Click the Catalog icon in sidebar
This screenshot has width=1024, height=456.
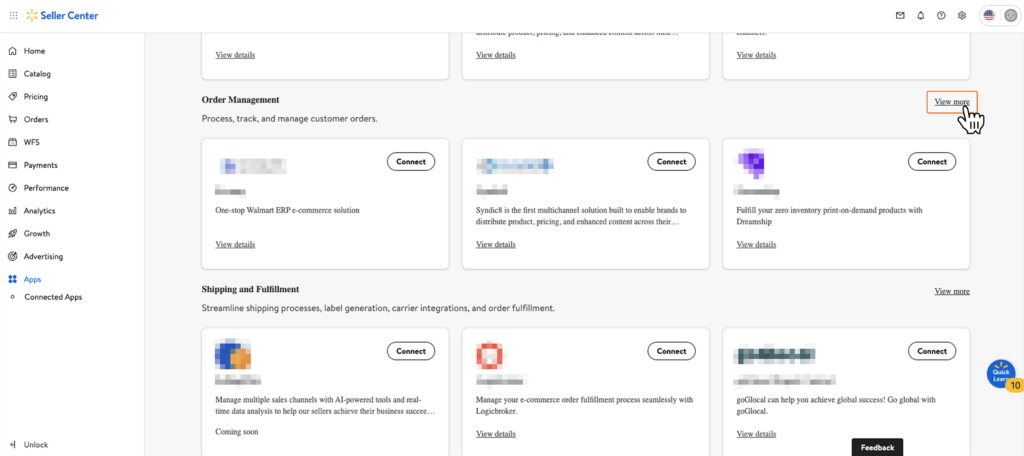point(12,74)
